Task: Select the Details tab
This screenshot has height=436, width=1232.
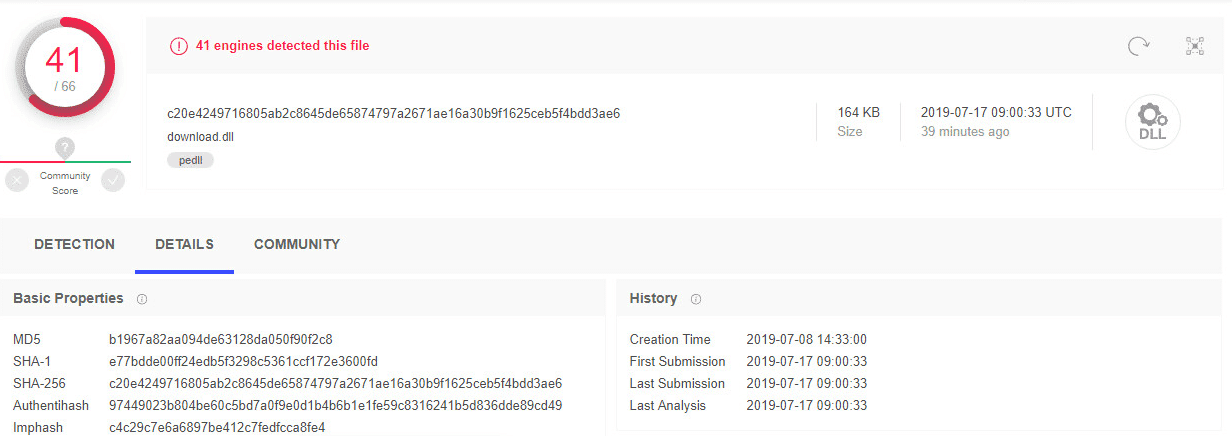Action: click(x=184, y=244)
